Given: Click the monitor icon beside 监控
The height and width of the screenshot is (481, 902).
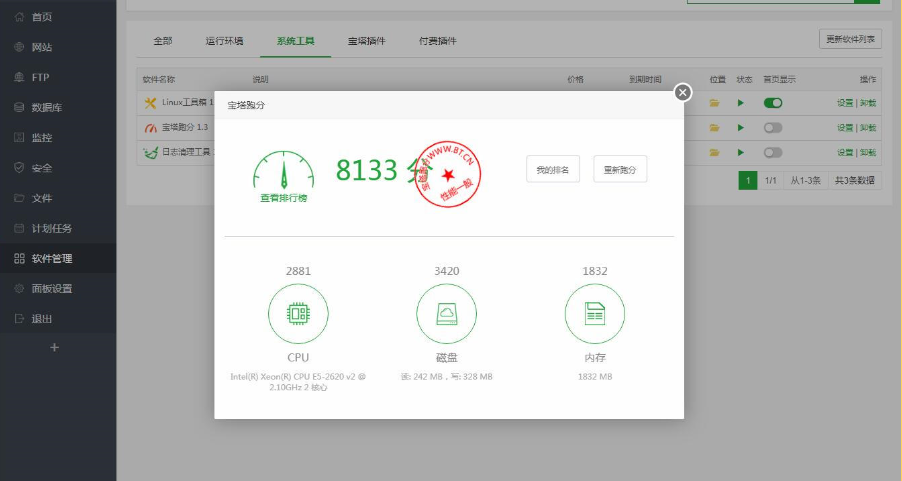Looking at the screenshot, I should 19,137.
